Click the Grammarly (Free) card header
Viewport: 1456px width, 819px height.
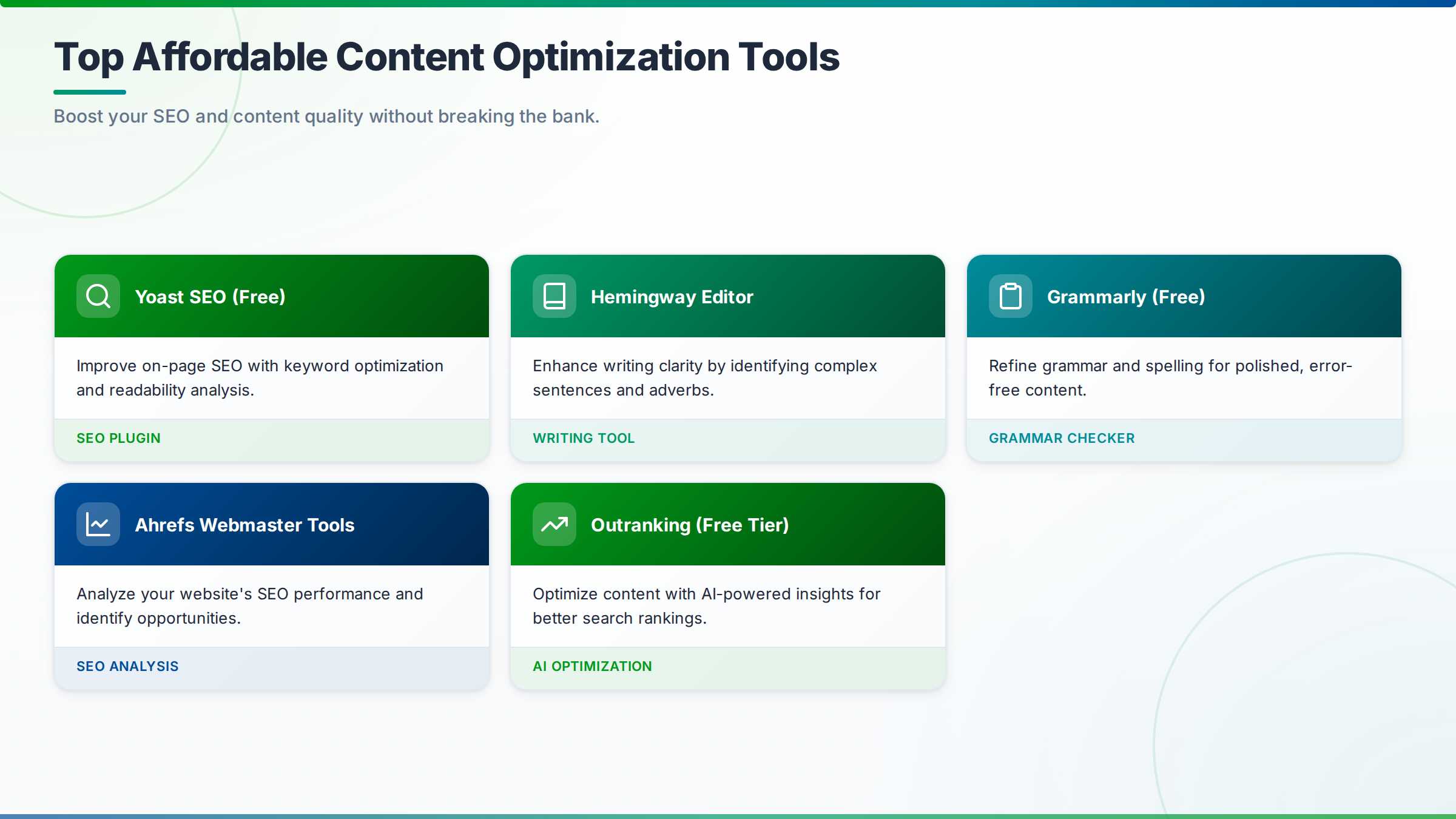coord(1184,295)
